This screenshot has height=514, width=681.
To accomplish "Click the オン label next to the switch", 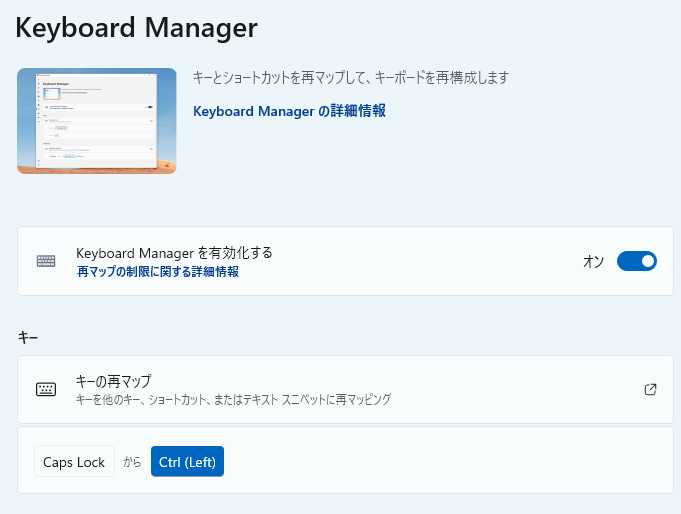I will pyautogui.click(x=593, y=261).
